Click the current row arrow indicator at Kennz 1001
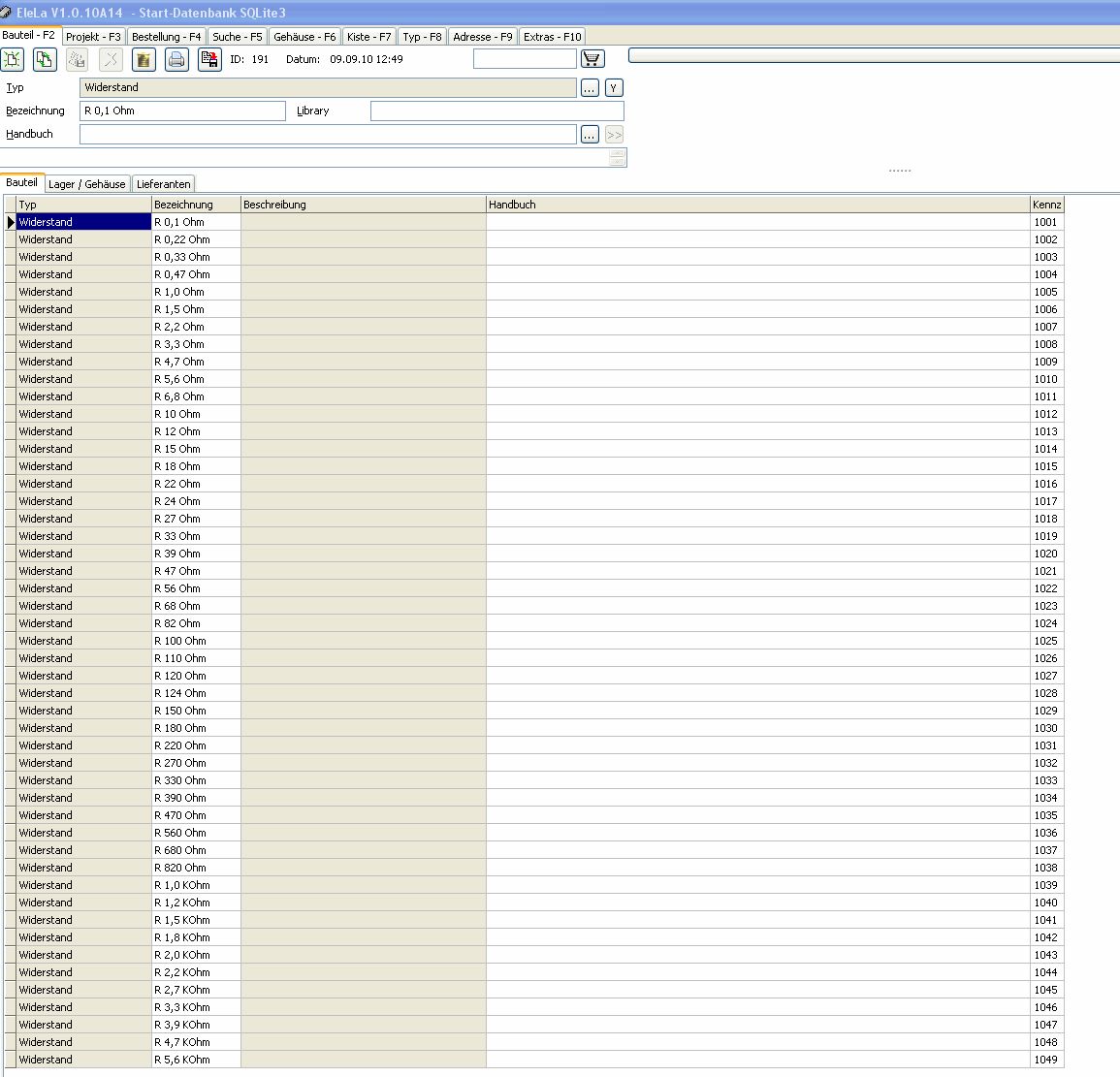 [x=10, y=222]
